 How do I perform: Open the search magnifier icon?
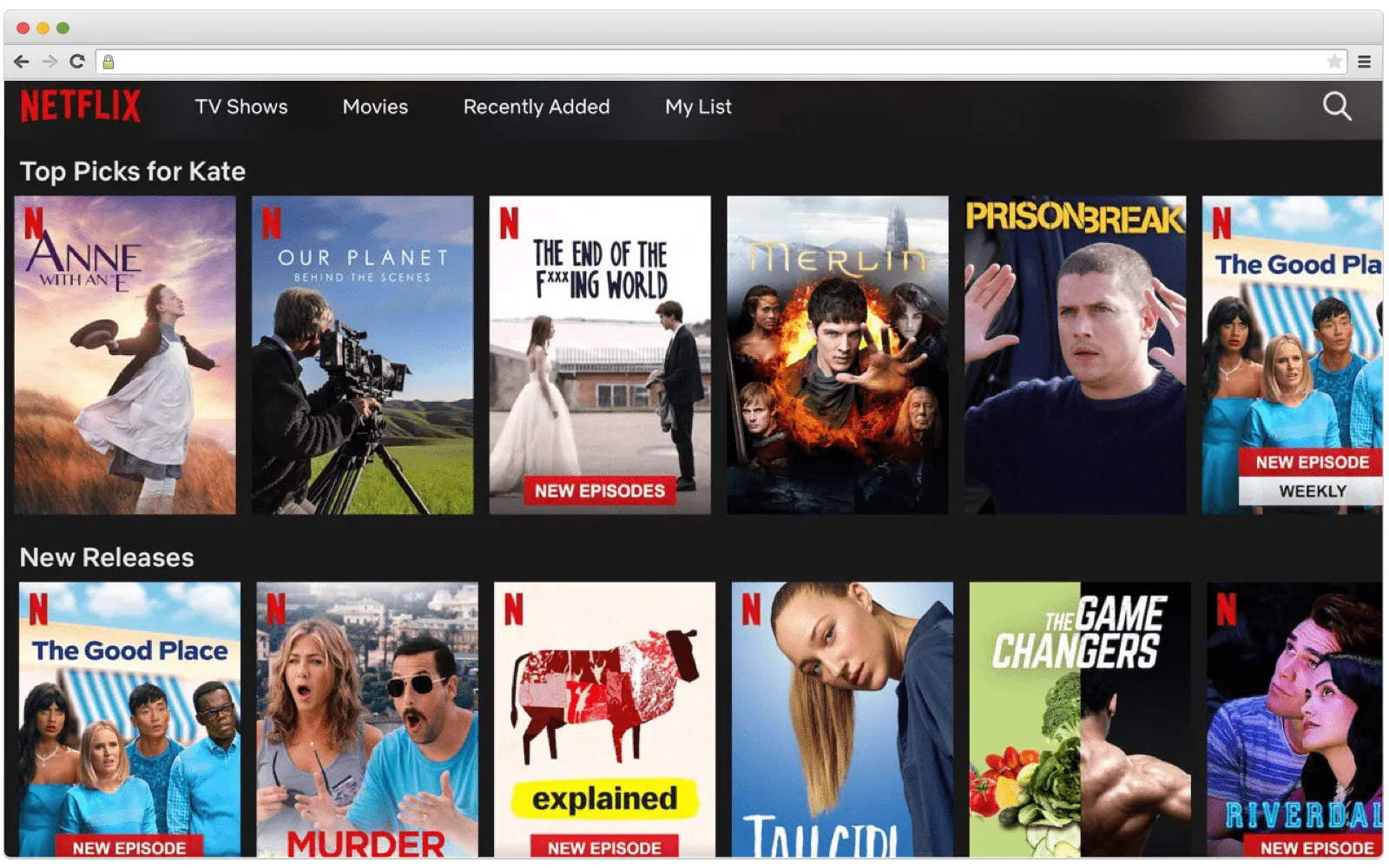coord(1337,106)
